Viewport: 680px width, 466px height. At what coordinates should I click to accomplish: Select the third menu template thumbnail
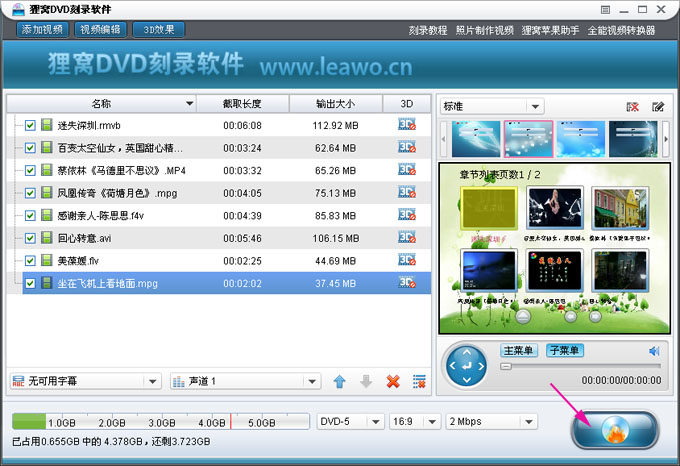coord(581,139)
